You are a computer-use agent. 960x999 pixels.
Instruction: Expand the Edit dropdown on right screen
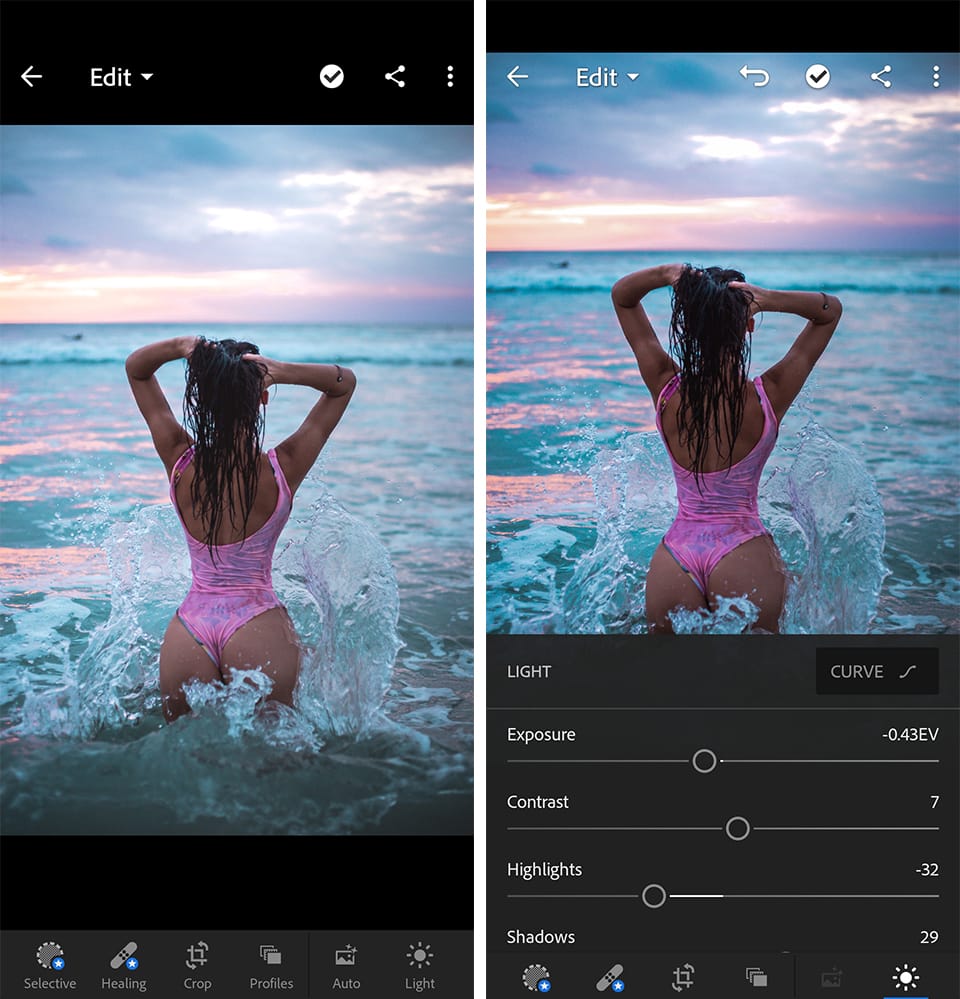pos(607,78)
